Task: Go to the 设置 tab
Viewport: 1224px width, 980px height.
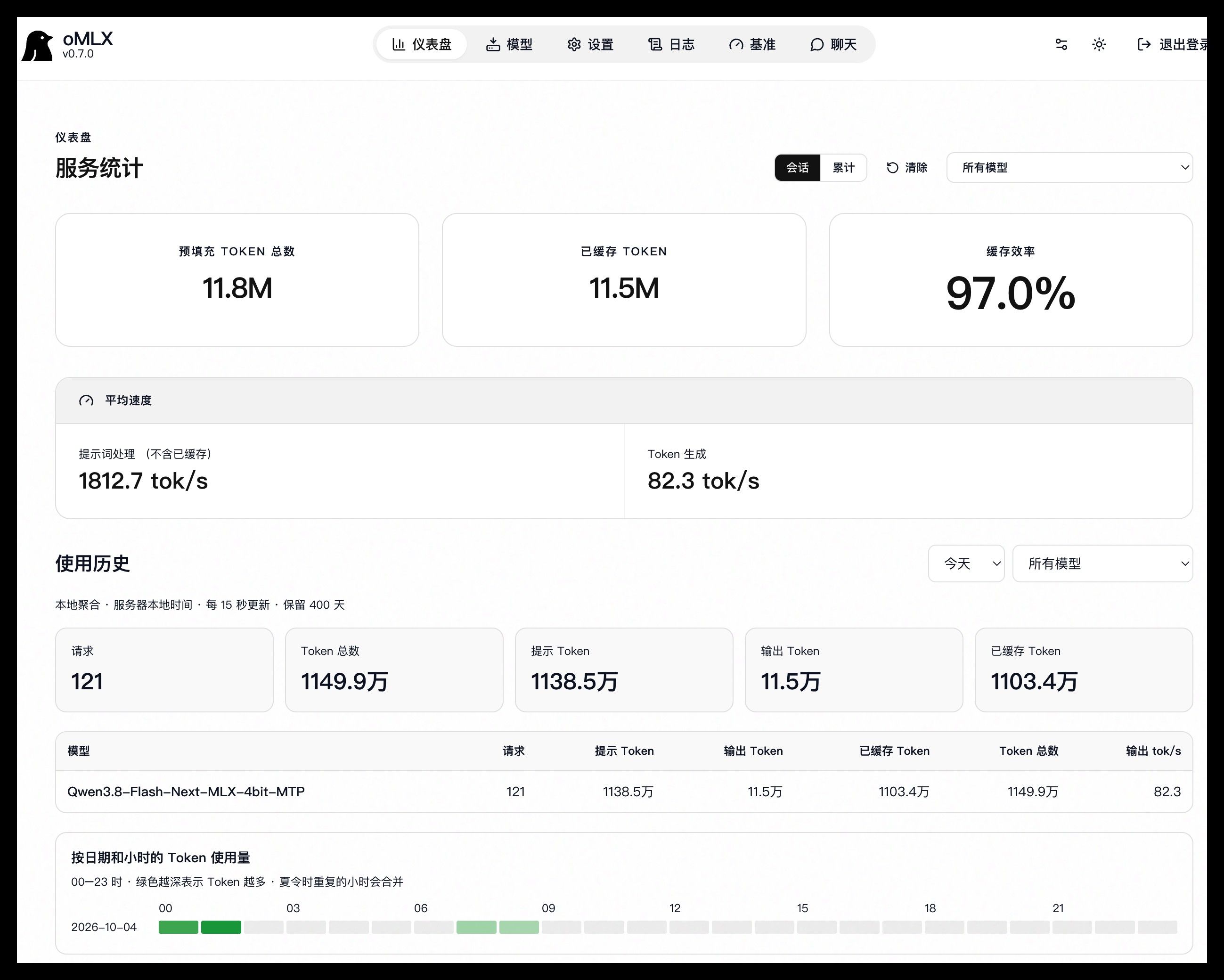Action: click(590, 44)
